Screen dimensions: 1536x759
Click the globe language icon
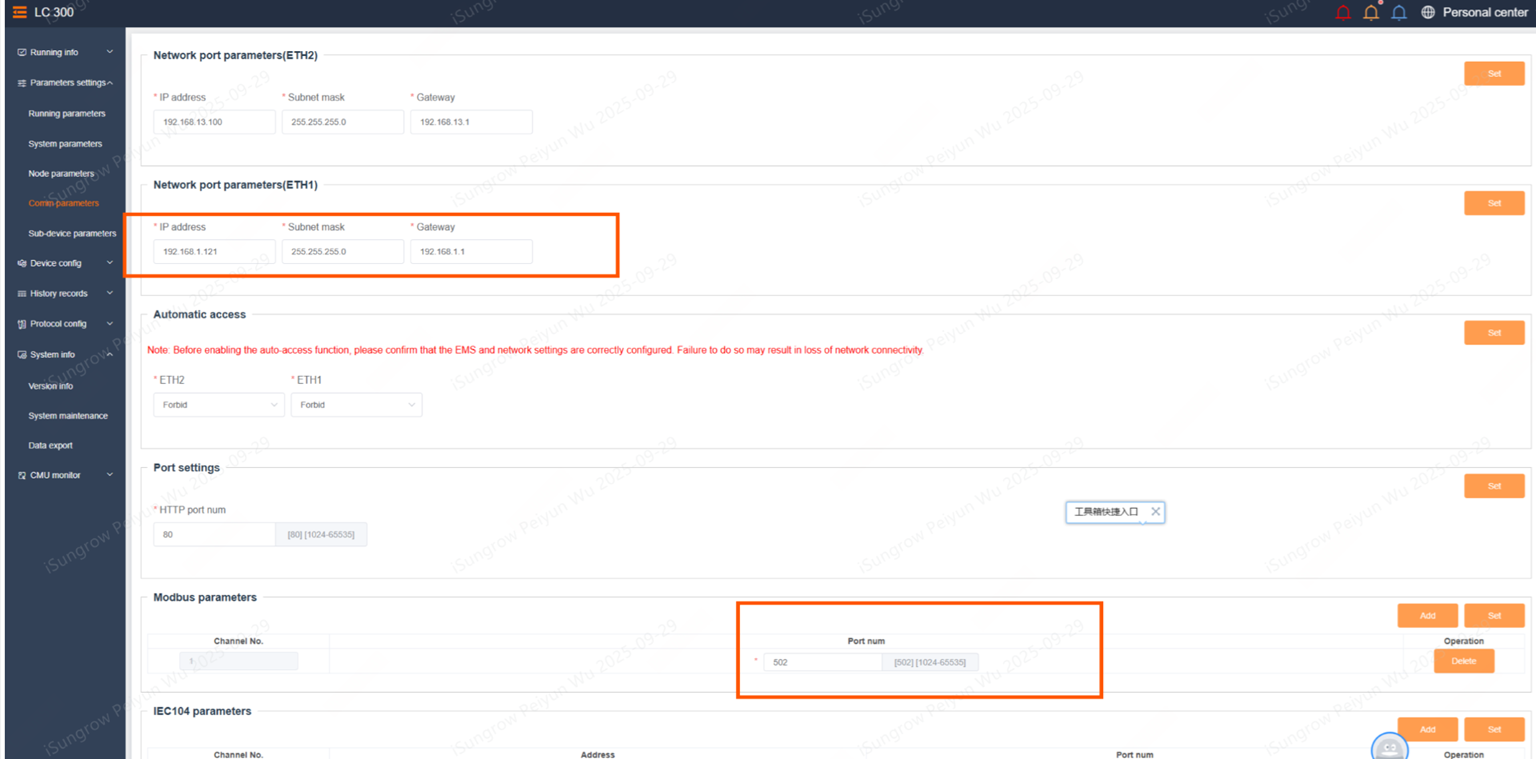(x=1428, y=12)
